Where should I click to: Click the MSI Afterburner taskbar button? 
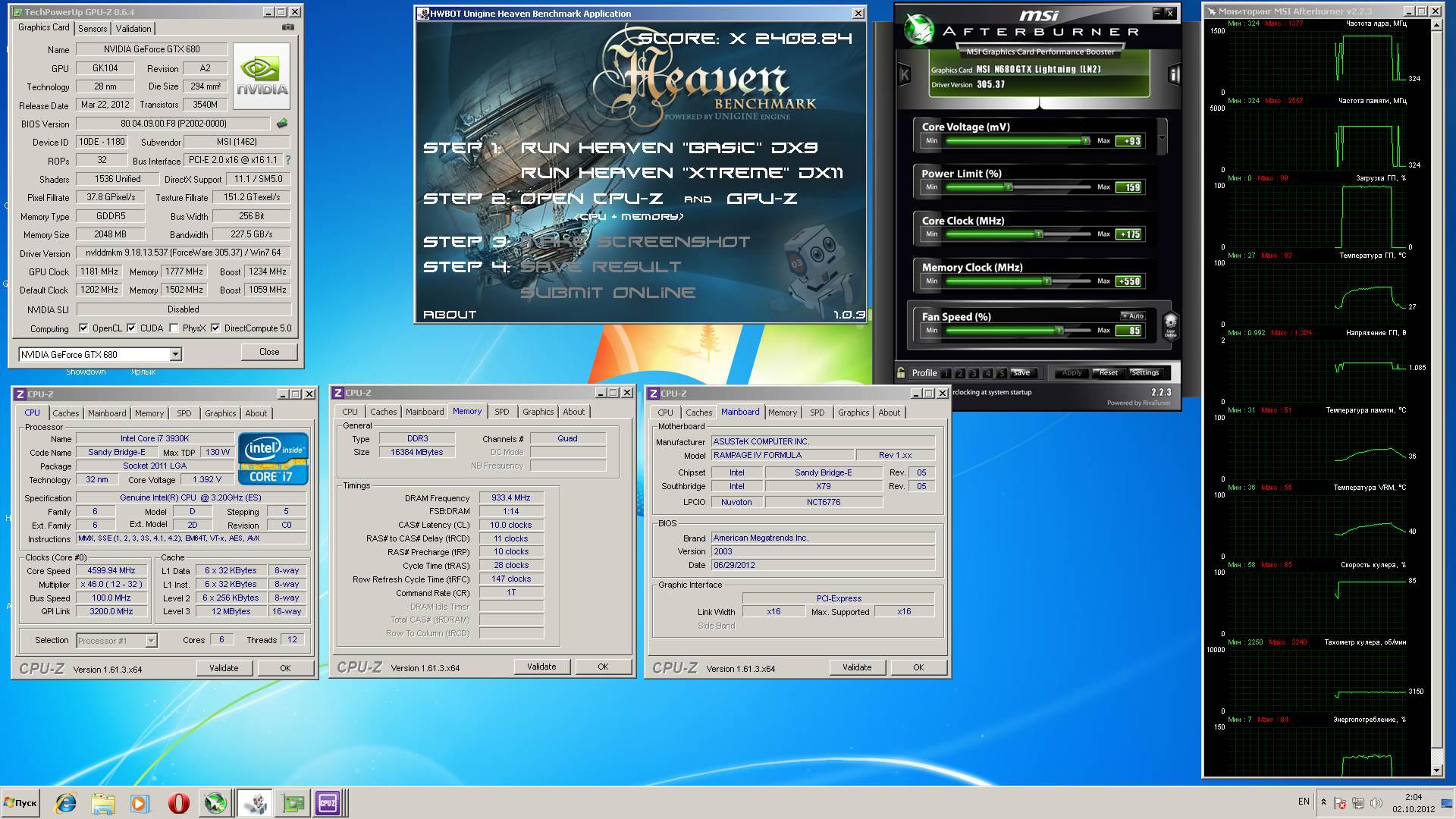click(215, 803)
